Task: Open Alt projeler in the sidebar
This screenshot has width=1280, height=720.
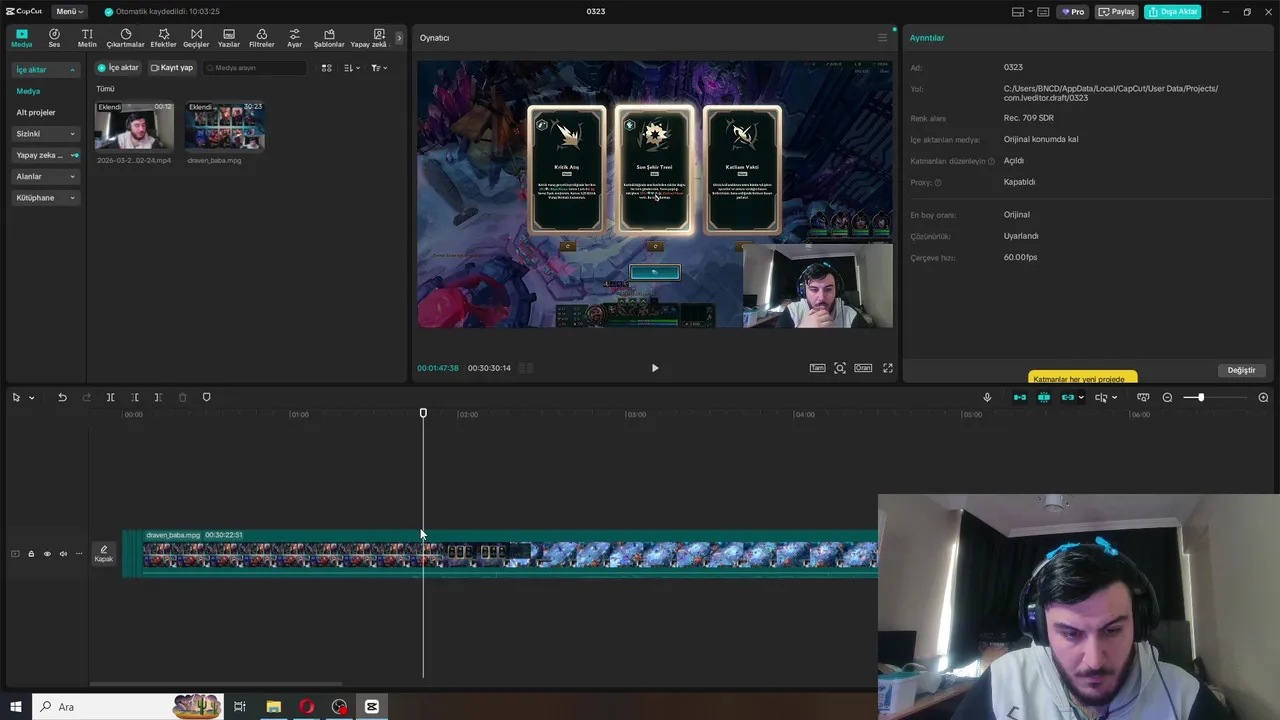Action: [36, 112]
